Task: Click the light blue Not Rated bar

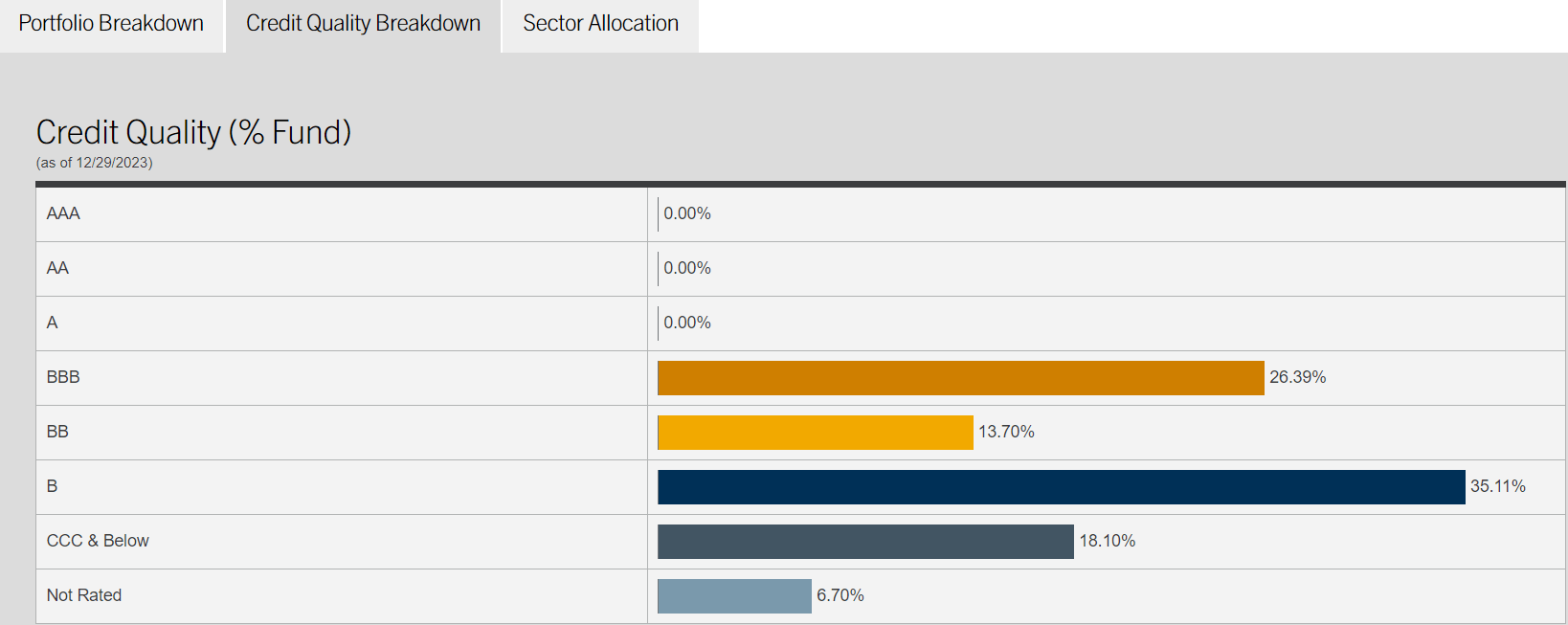Action: click(734, 596)
